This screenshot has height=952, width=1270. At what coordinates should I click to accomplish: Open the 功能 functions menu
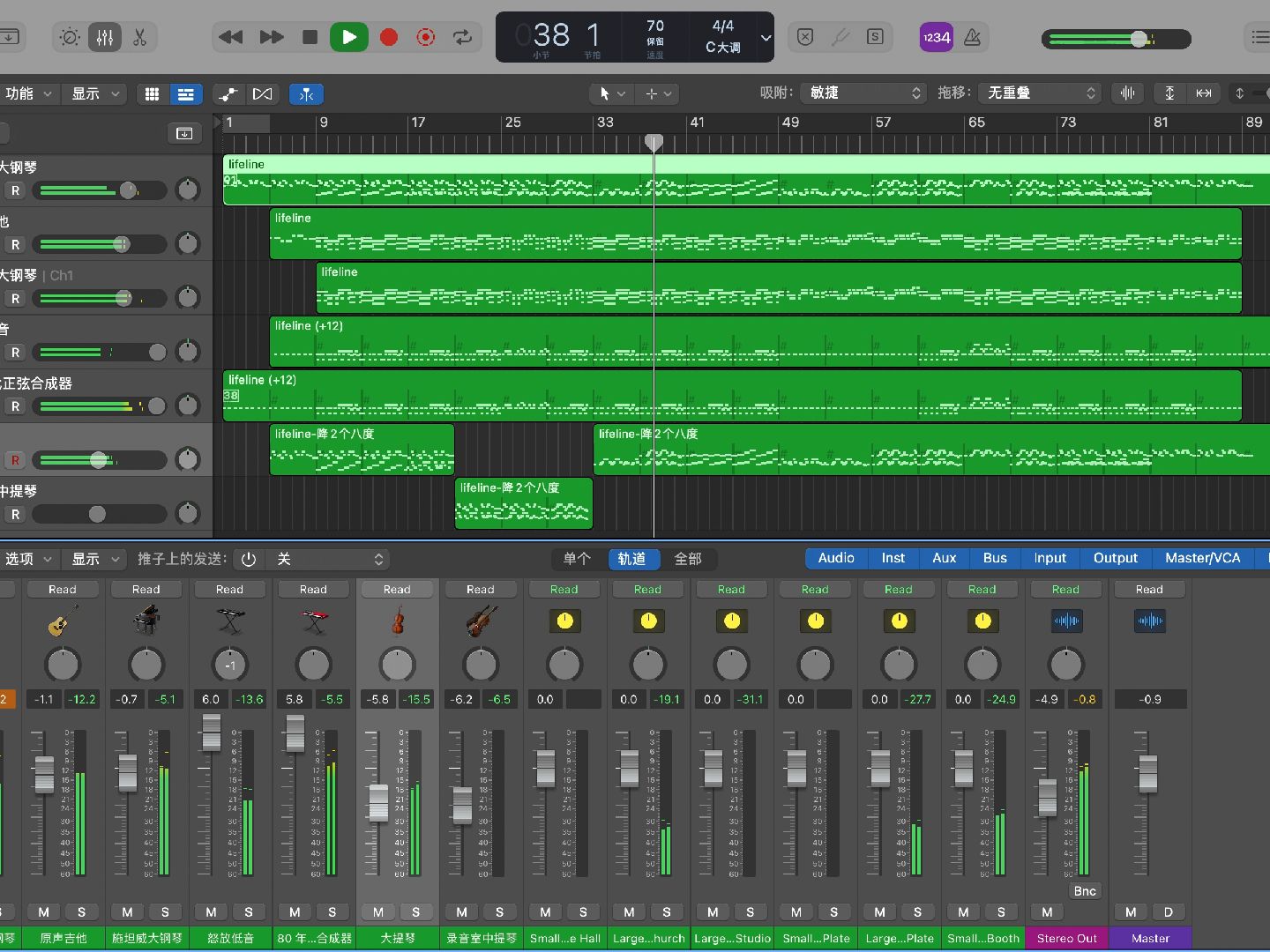tap(28, 93)
